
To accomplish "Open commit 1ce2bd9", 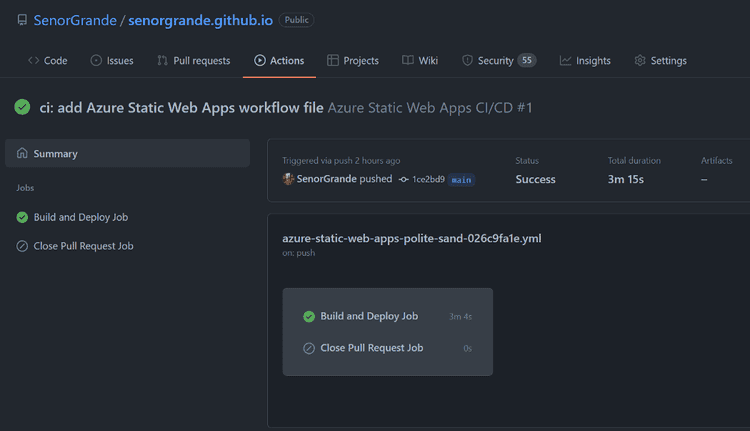I will point(428,179).
